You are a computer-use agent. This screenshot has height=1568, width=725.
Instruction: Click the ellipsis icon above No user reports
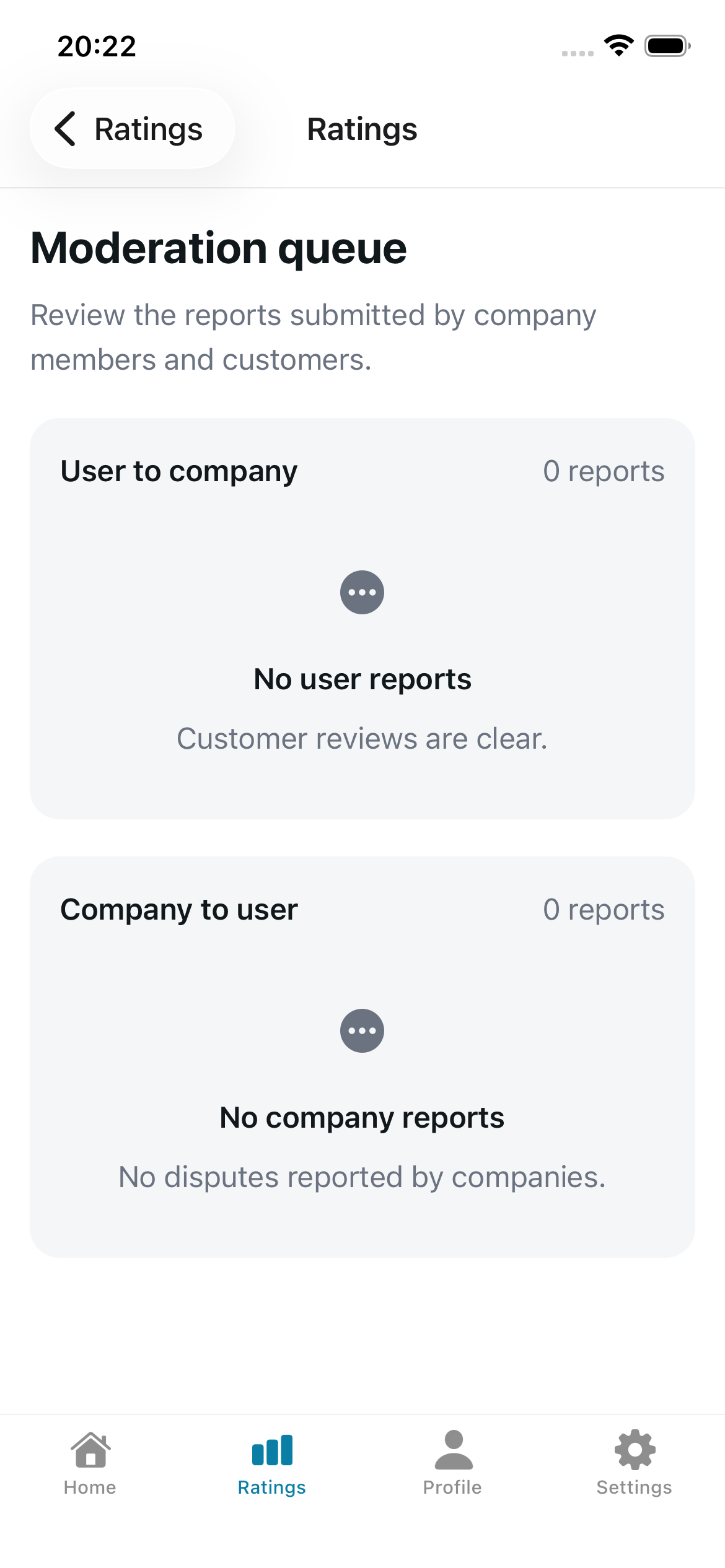click(x=362, y=592)
